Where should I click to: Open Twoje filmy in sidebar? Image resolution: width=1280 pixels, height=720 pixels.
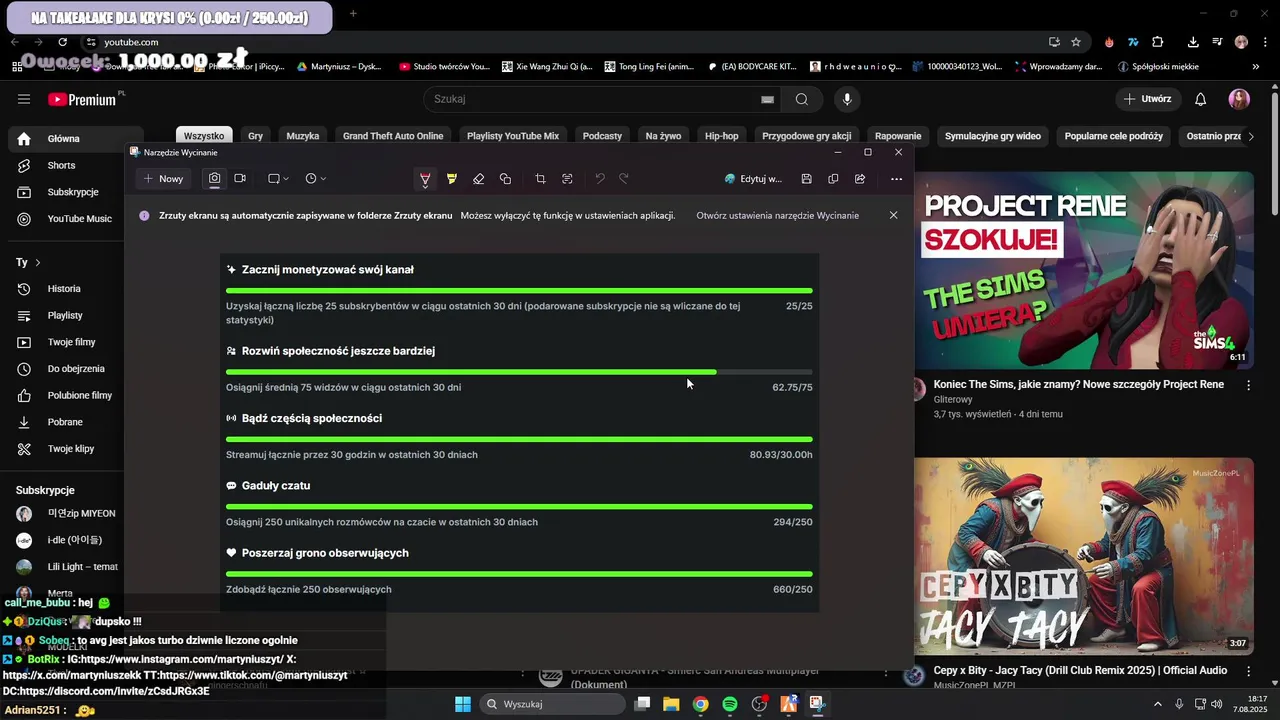pos(65,342)
